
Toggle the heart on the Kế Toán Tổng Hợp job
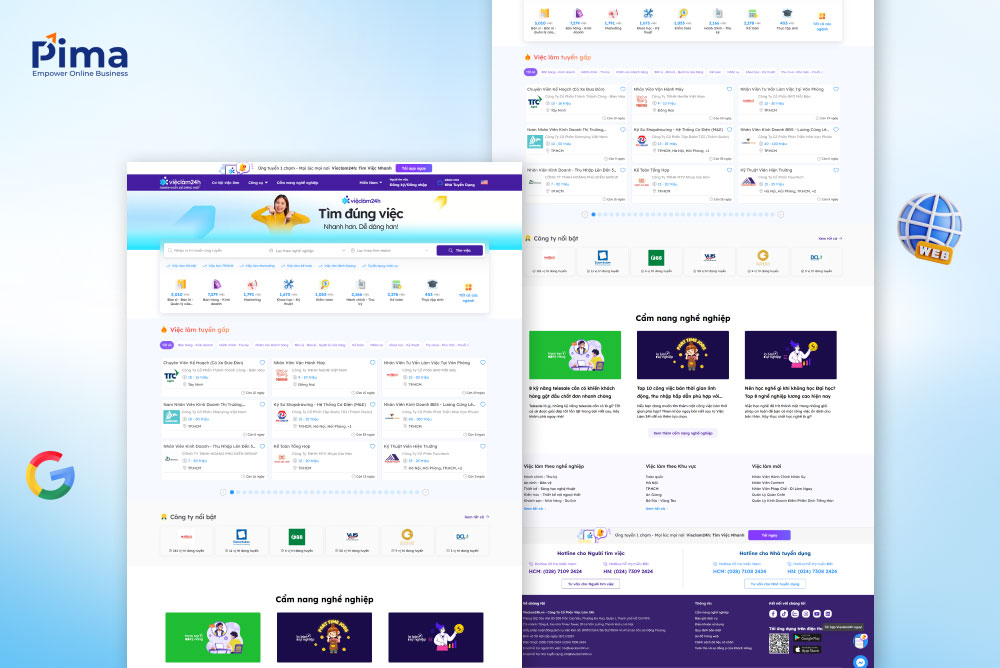373,446
